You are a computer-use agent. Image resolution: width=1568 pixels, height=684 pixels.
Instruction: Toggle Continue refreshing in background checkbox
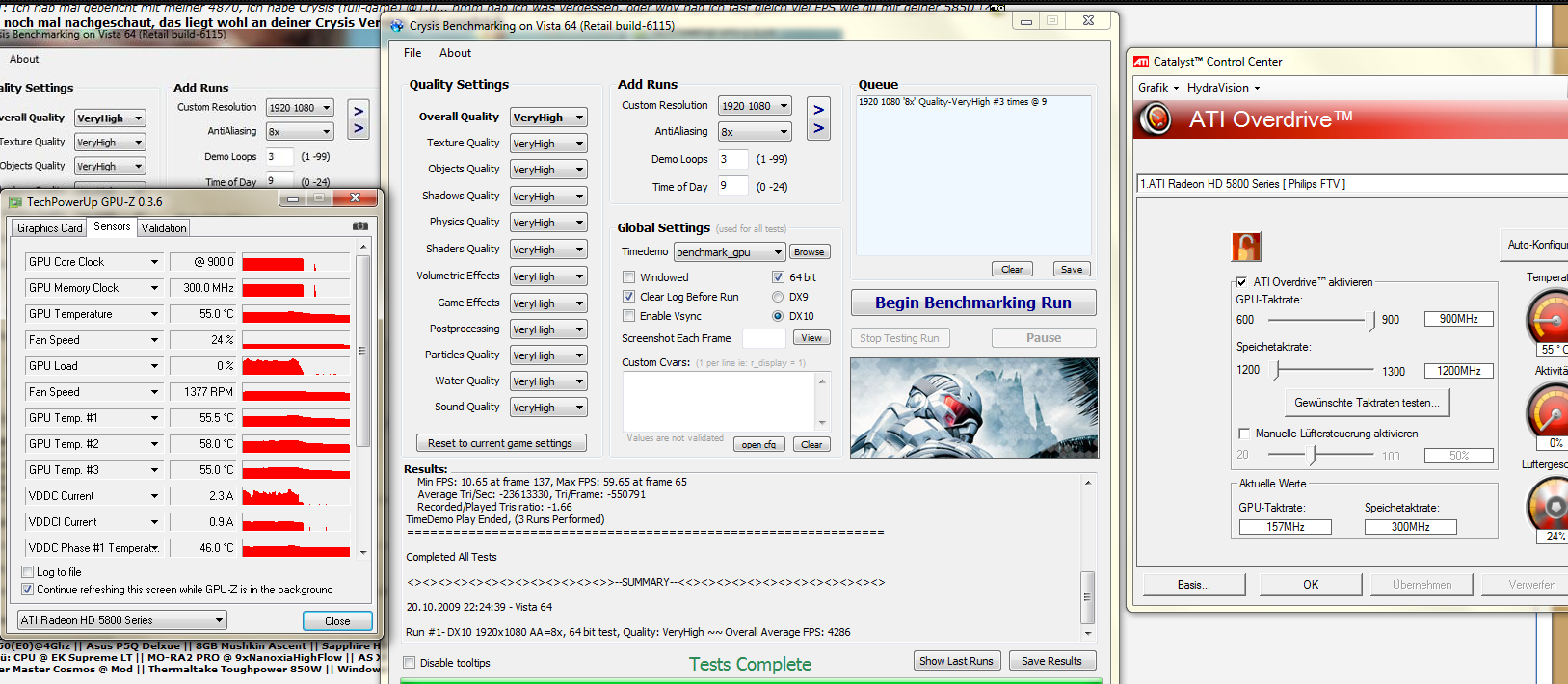coord(28,590)
